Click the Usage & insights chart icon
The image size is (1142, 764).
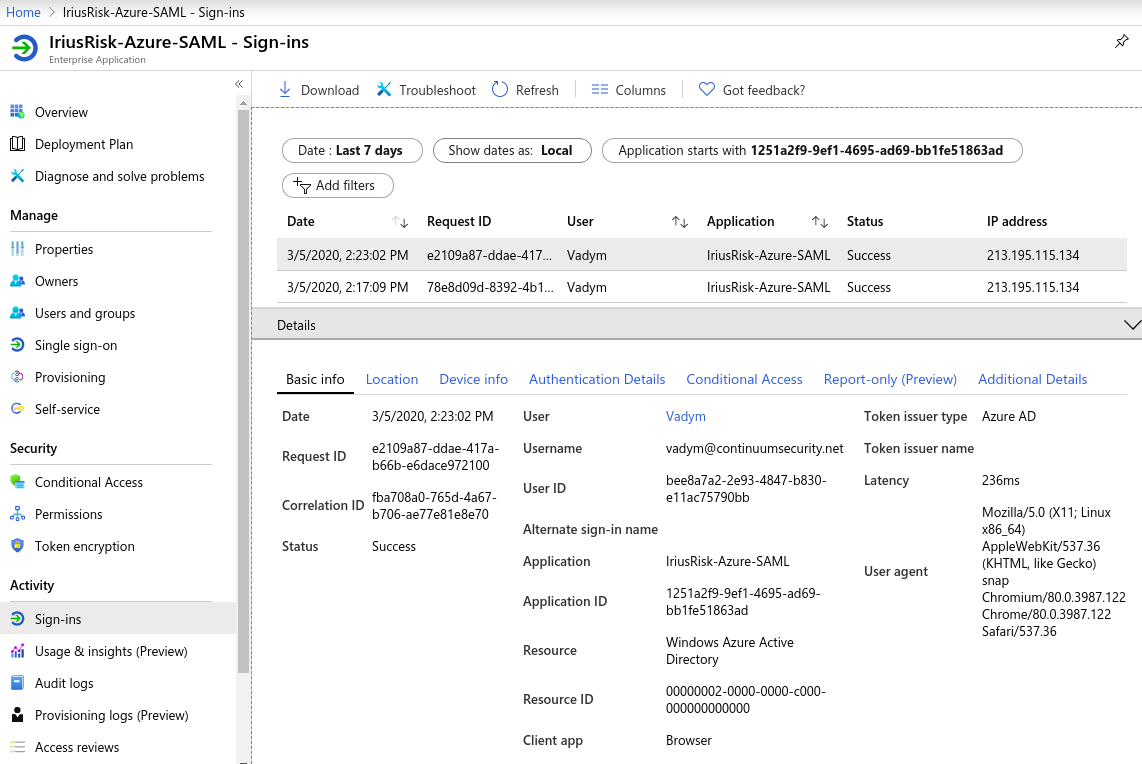coord(17,651)
